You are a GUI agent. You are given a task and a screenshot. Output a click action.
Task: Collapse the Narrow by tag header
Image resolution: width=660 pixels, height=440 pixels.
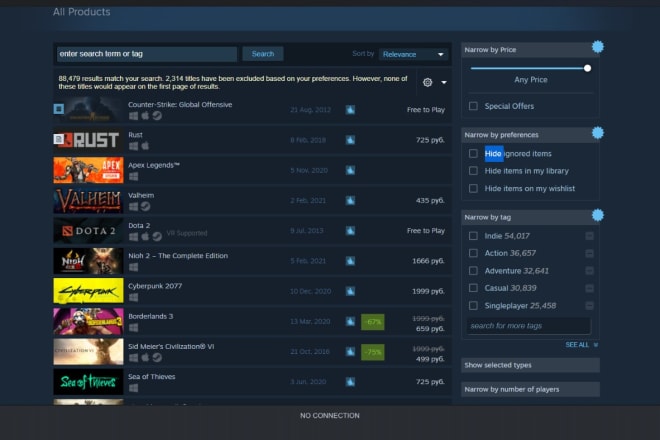click(530, 217)
